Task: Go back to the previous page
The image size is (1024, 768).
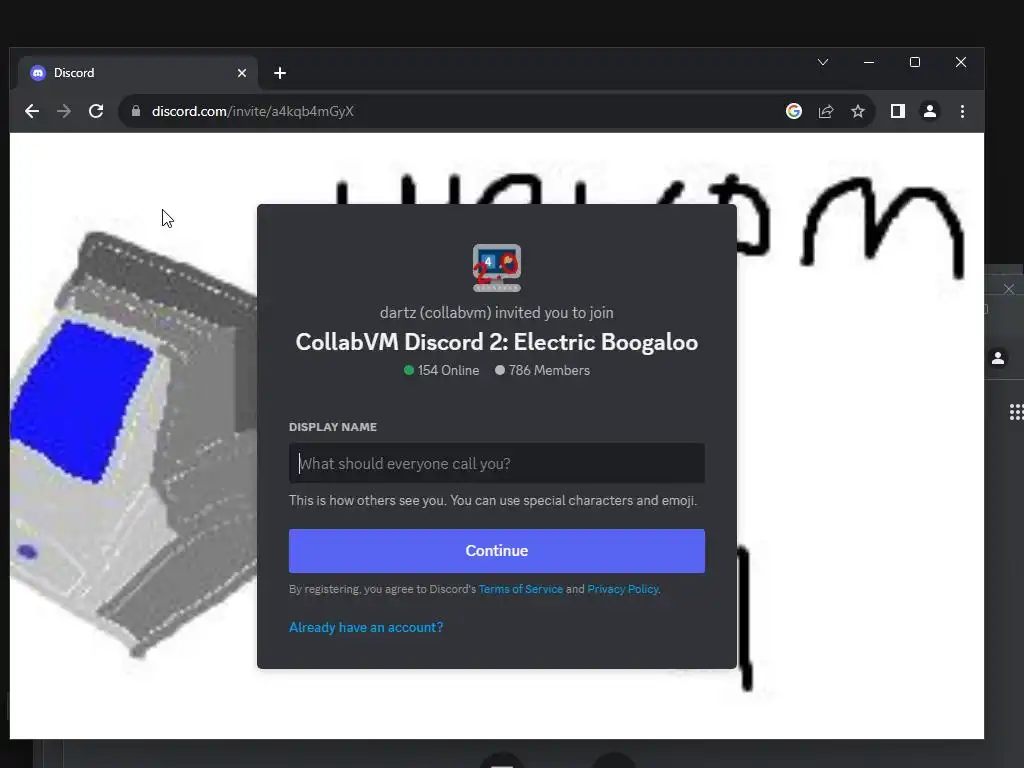Action: pyautogui.click(x=31, y=112)
